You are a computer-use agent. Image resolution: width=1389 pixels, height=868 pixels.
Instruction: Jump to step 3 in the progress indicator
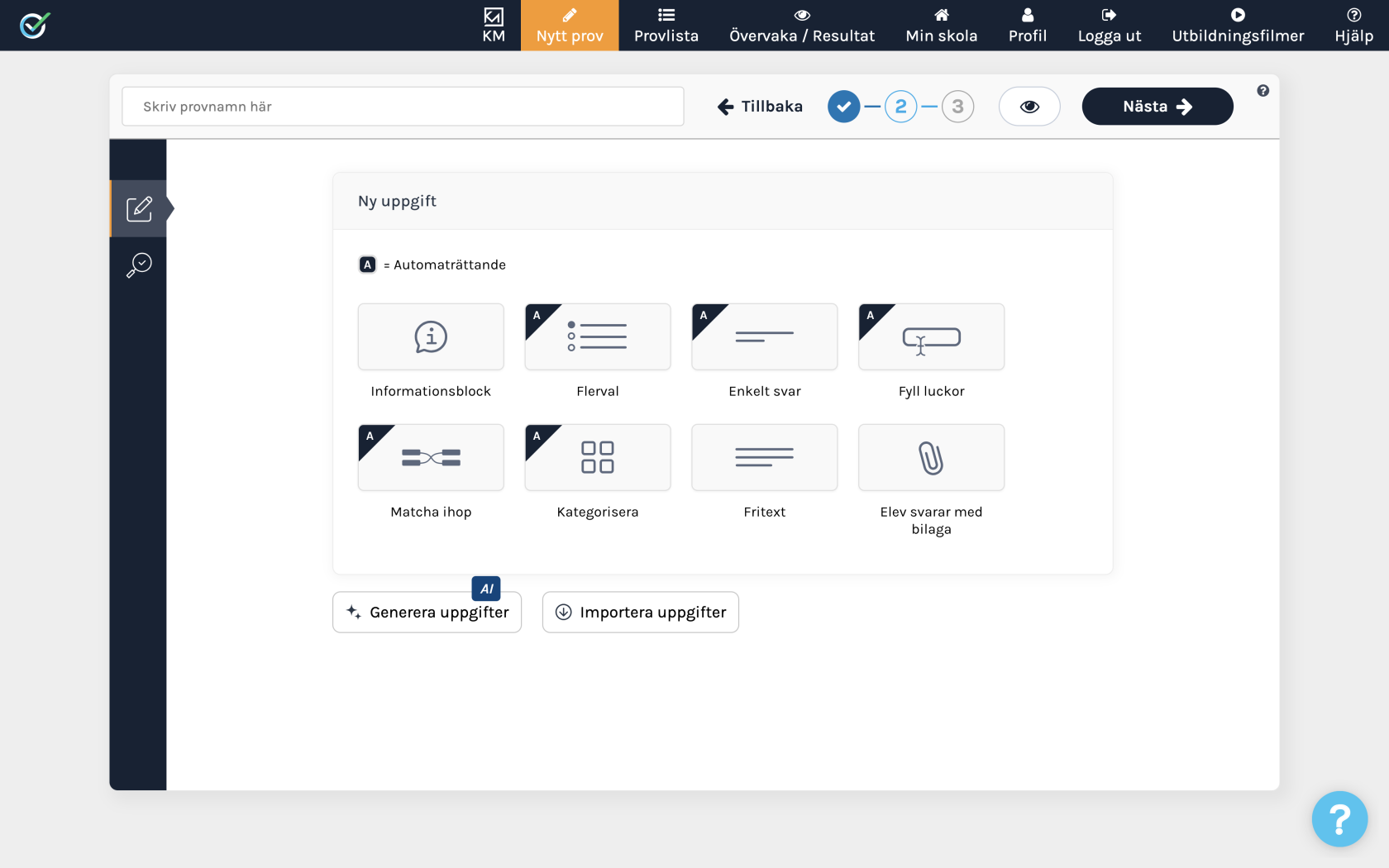point(958,107)
